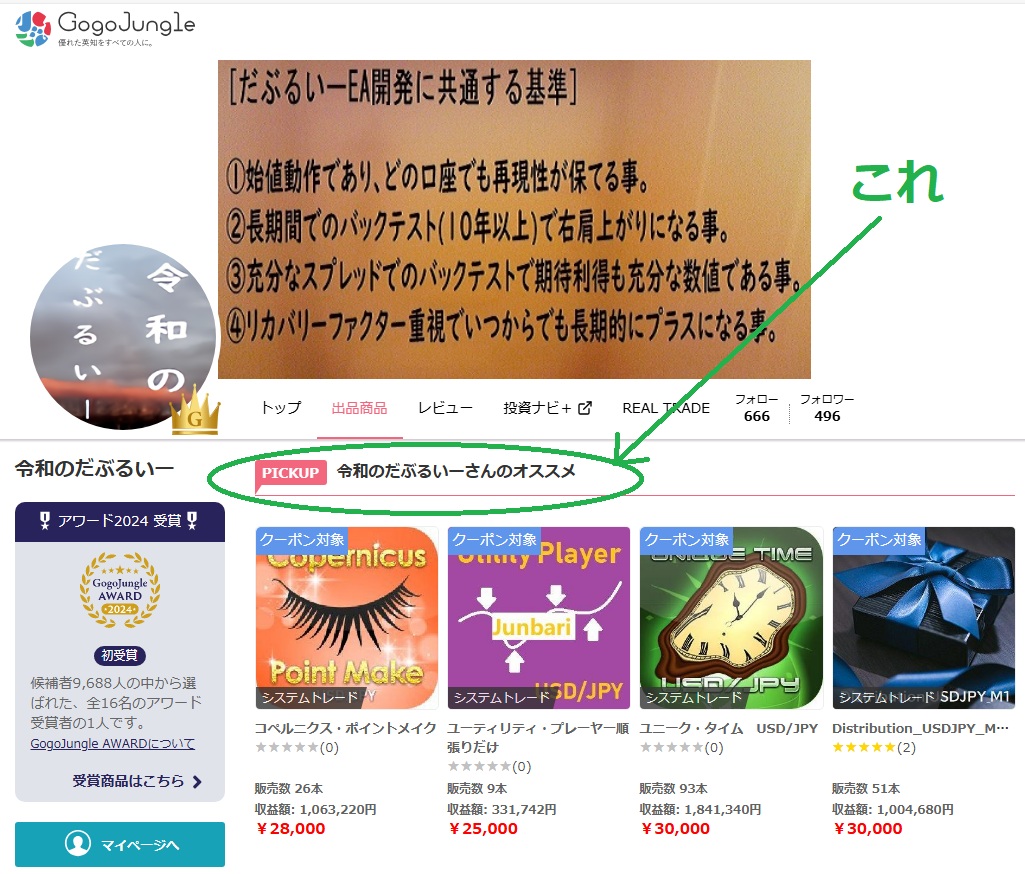Open the external link icon beside 投資ナビ+
Screen dimensions: 1025x874
tap(585, 408)
